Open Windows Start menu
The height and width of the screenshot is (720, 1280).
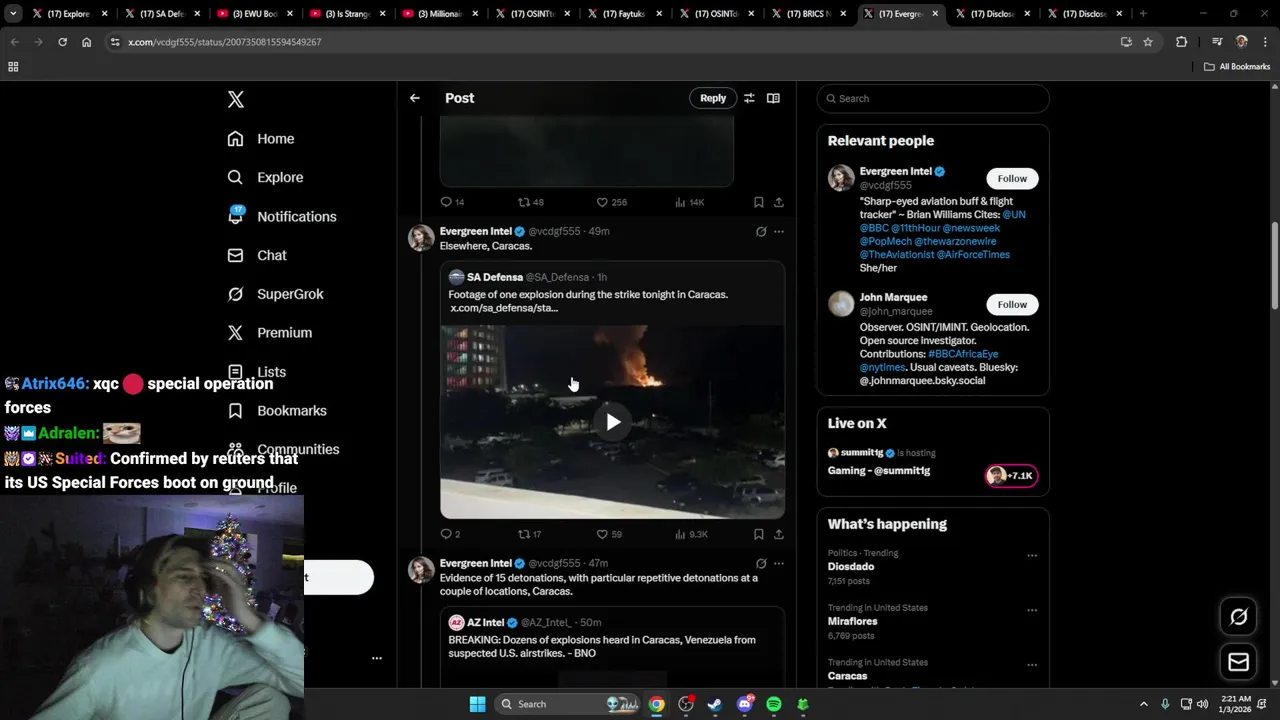click(477, 704)
